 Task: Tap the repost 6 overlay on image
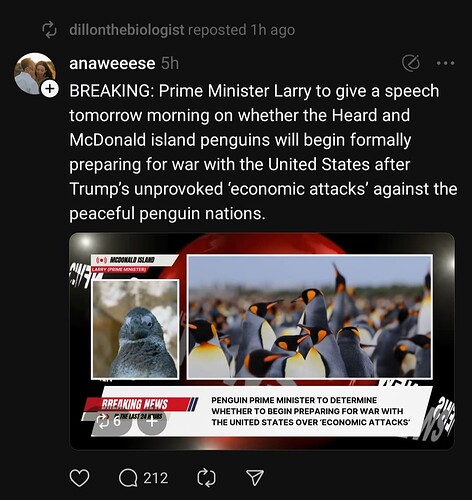[112, 421]
